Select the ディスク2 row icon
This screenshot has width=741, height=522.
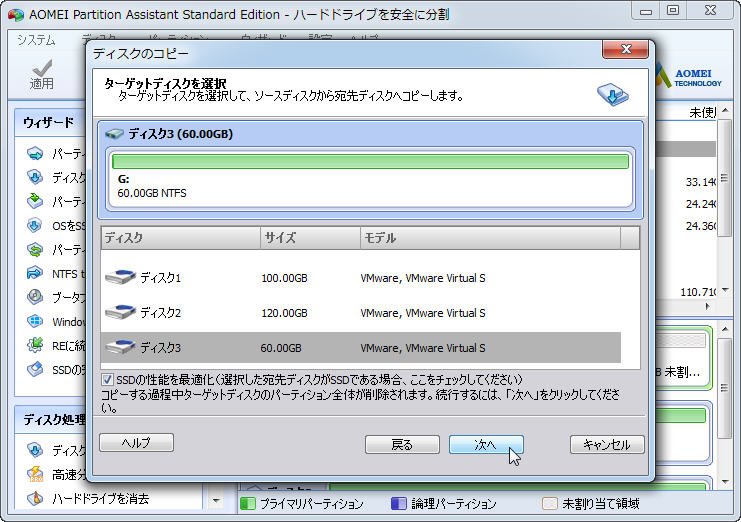pyautogui.click(x=121, y=312)
